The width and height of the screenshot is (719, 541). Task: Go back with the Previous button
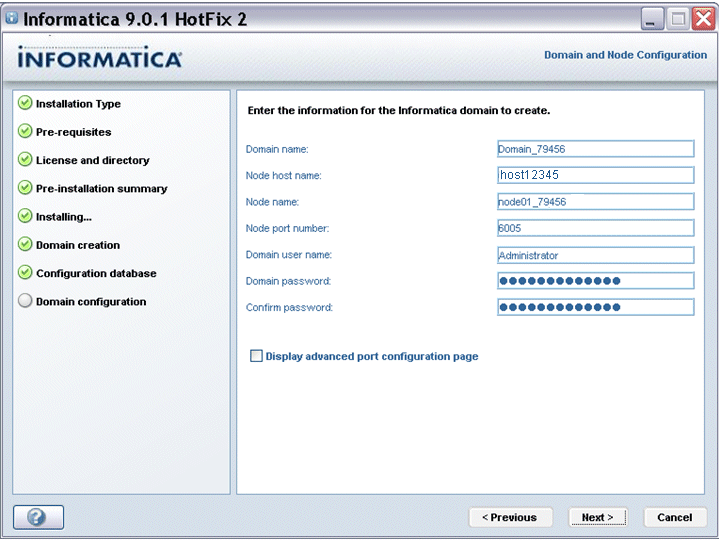[x=510, y=517]
